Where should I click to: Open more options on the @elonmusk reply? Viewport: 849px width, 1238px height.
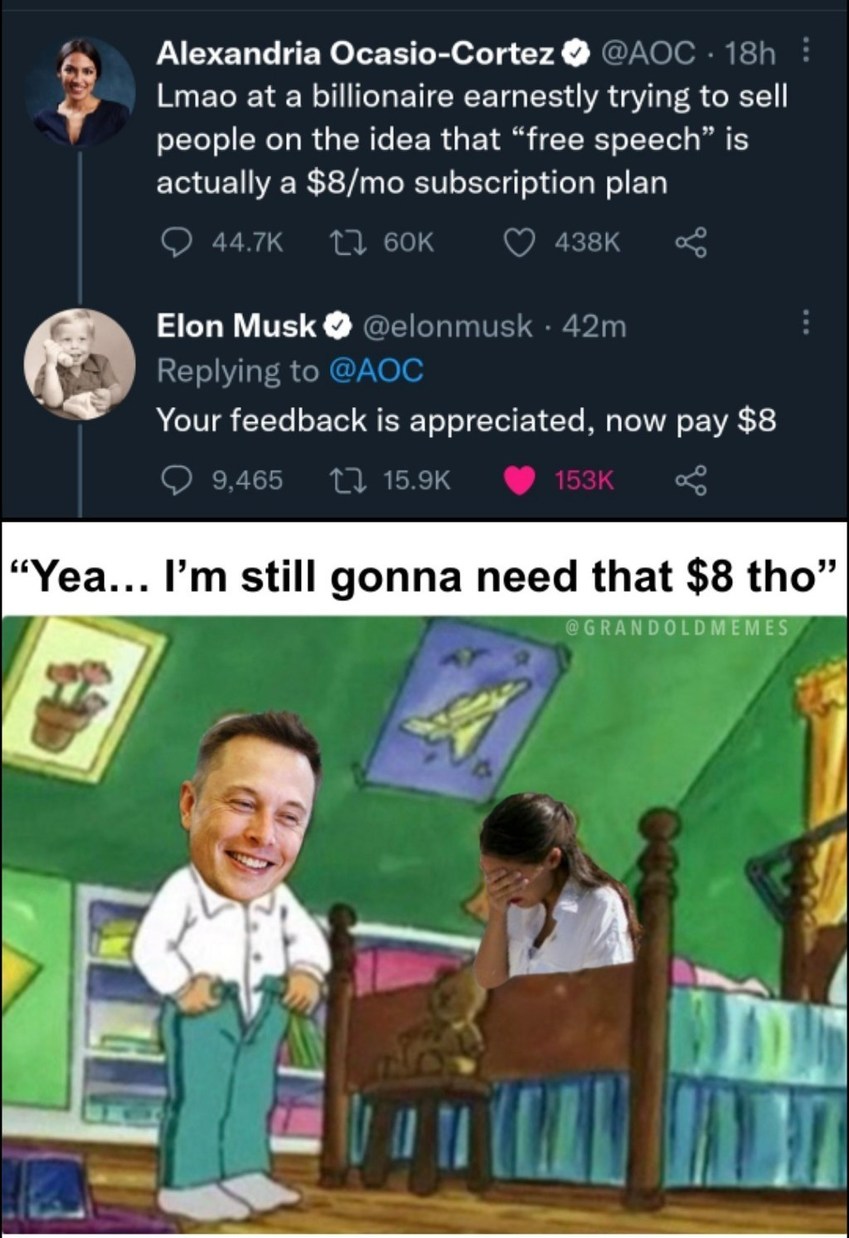coord(808,326)
